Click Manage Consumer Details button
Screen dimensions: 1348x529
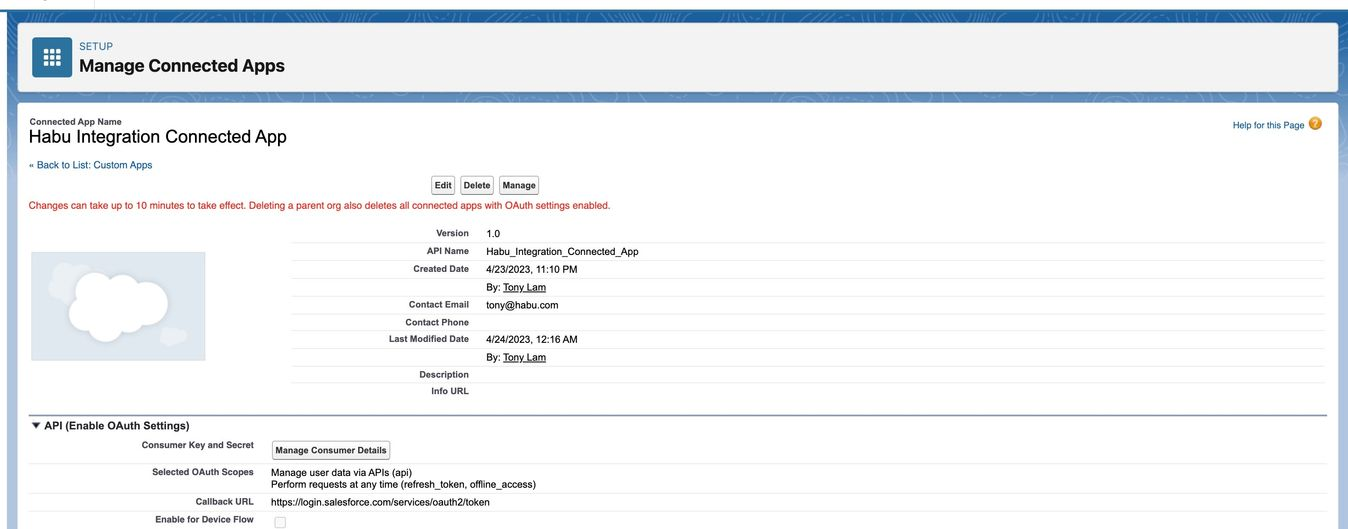331,450
